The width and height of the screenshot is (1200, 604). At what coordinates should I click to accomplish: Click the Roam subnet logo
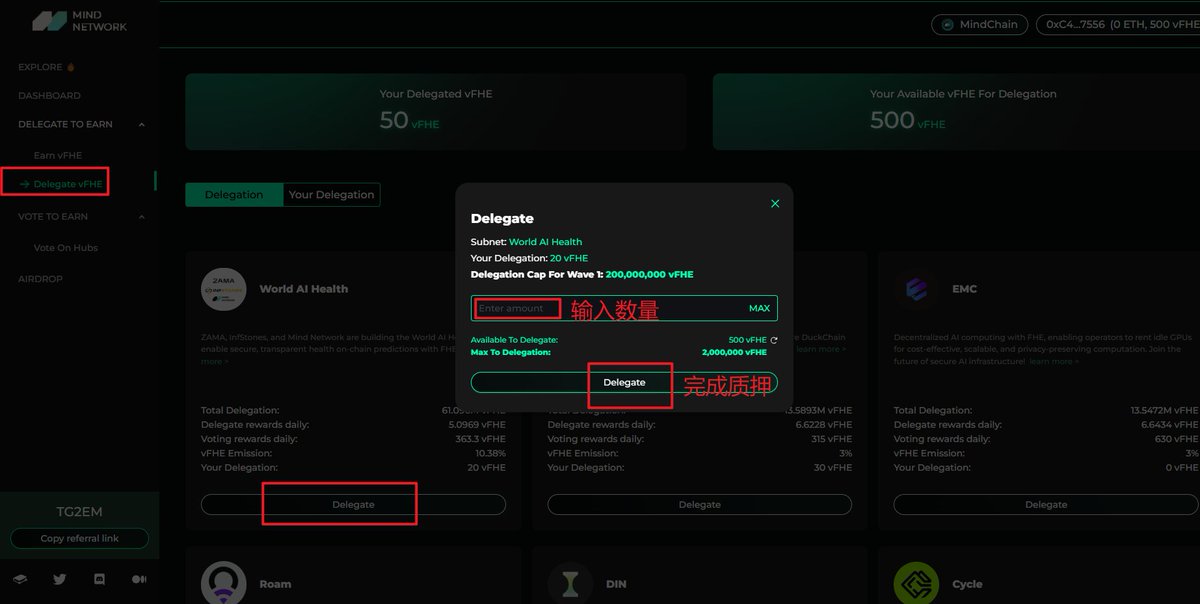[x=224, y=583]
